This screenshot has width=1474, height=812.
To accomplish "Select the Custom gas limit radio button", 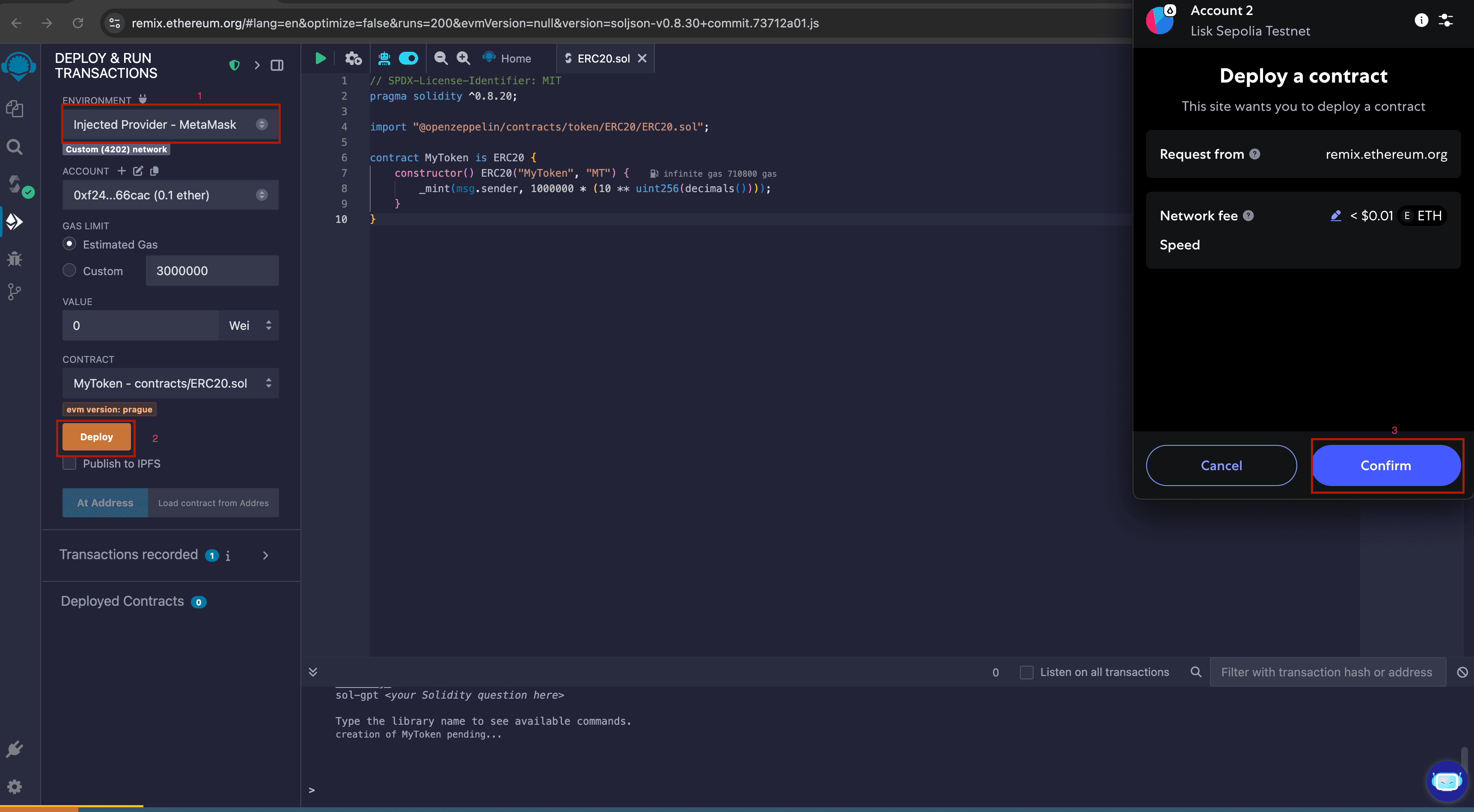I will pos(69,270).
